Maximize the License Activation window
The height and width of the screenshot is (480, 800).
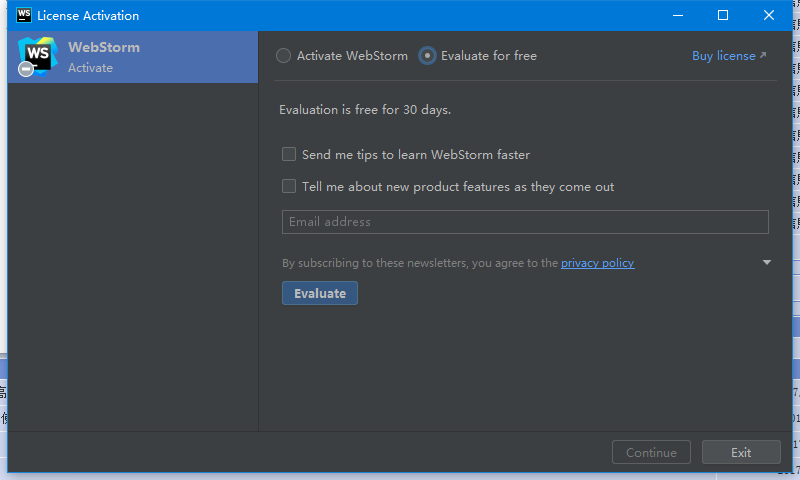pyautogui.click(x=723, y=15)
